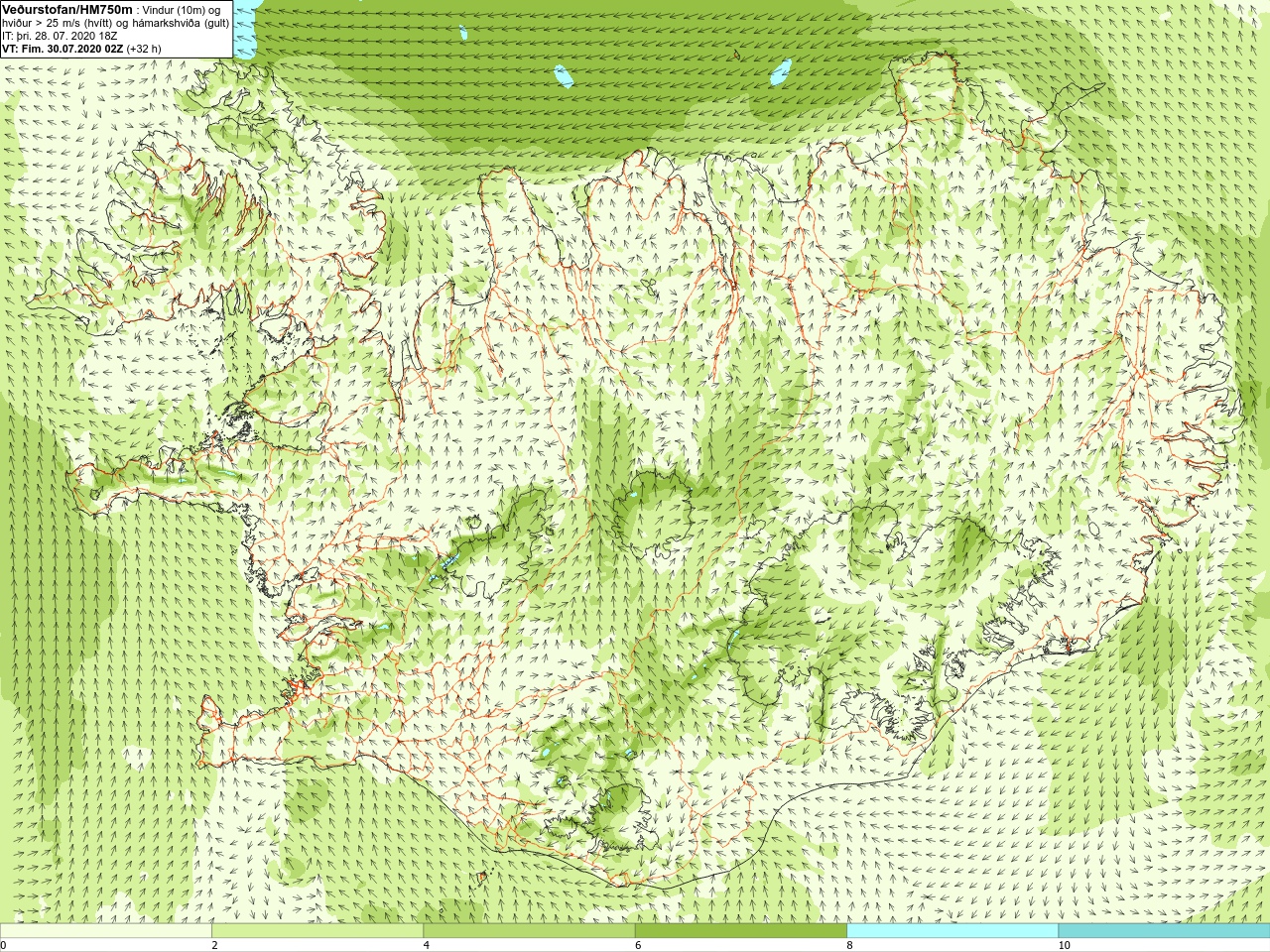Click the scale label '8'

849,945
